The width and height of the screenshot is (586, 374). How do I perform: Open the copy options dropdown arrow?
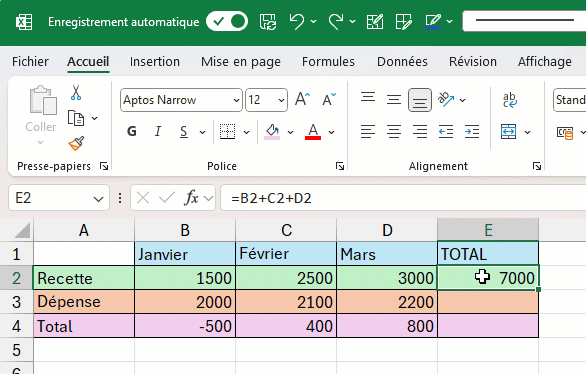(x=95, y=118)
